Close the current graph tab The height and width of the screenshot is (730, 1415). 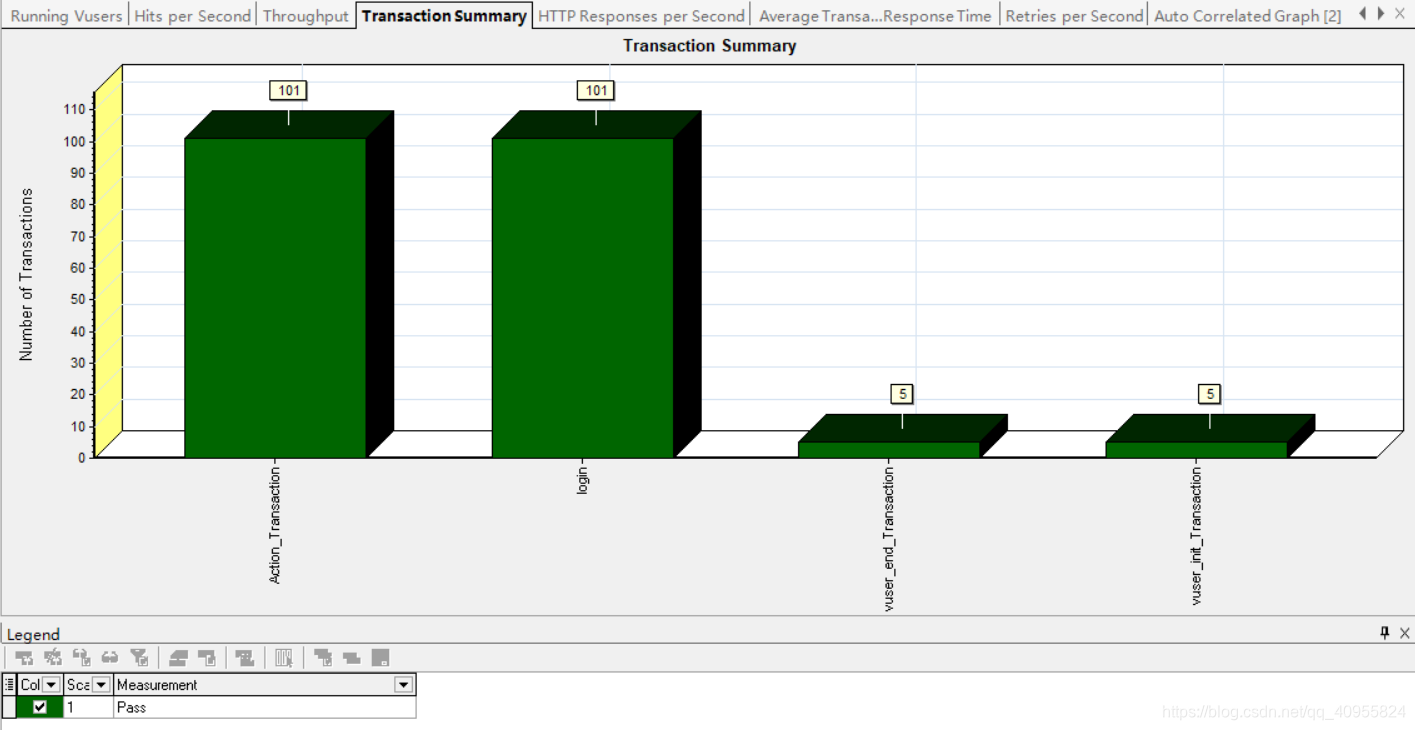point(1399,14)
